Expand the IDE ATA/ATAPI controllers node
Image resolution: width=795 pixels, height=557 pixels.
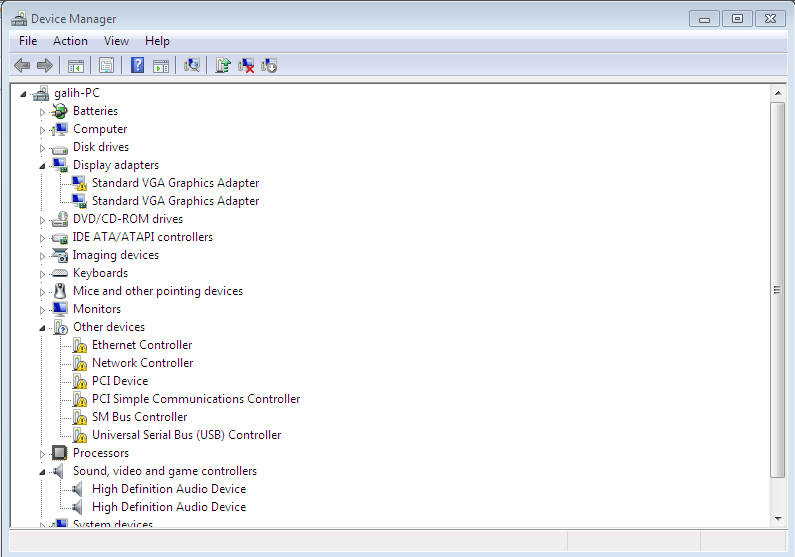click(x=42, y=238)
